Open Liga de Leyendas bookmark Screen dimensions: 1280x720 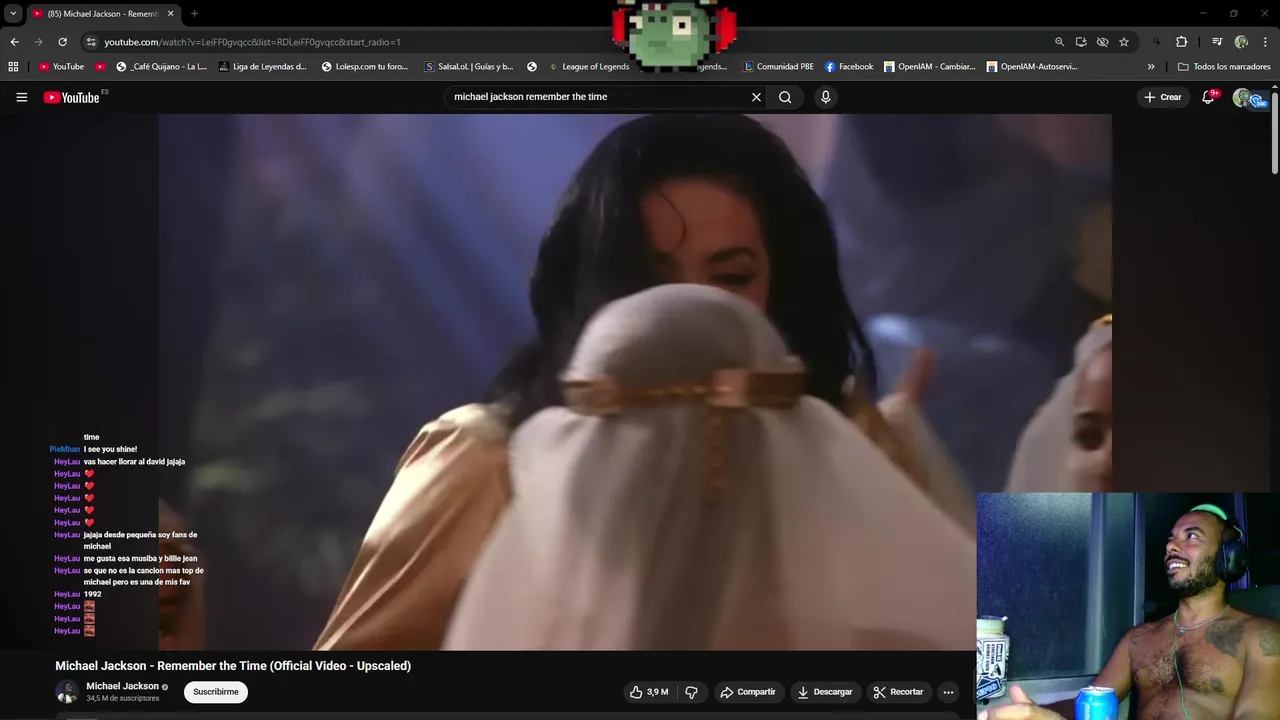tap(263, 67)
